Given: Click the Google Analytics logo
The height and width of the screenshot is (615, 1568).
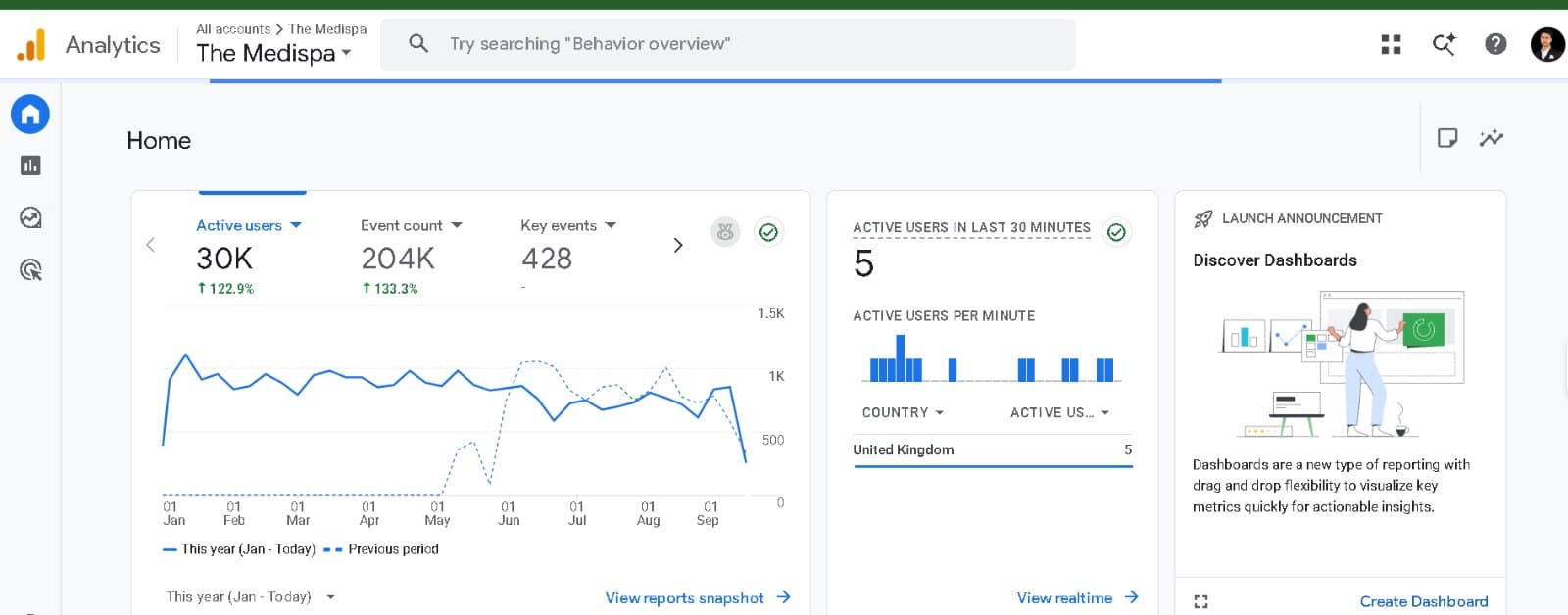Looking at the screenshot, I should (31, 44).
